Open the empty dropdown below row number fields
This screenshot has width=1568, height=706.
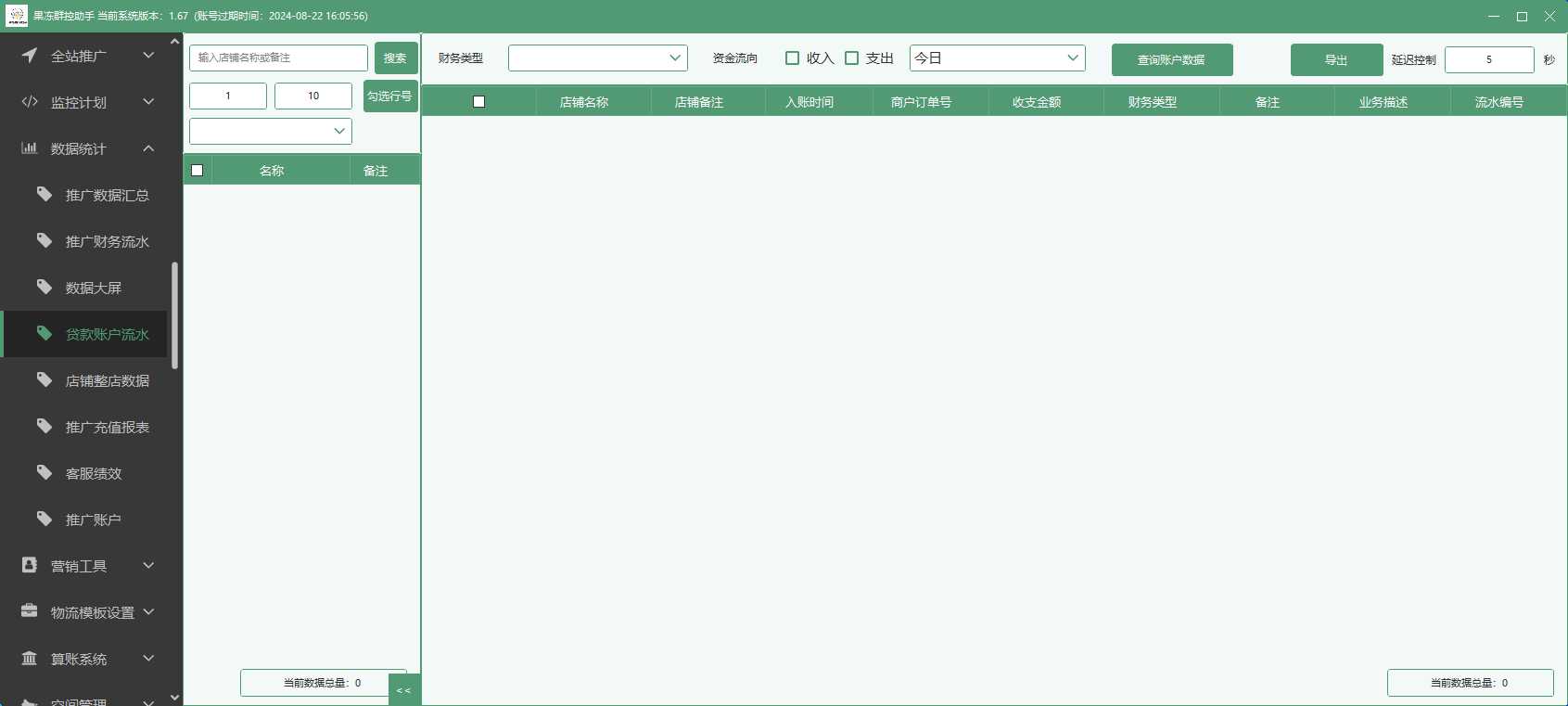[271, 131]
